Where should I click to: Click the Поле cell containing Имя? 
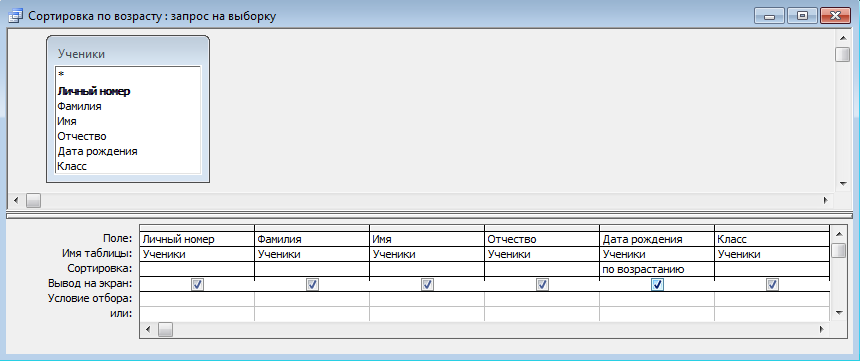coord(427,239)
